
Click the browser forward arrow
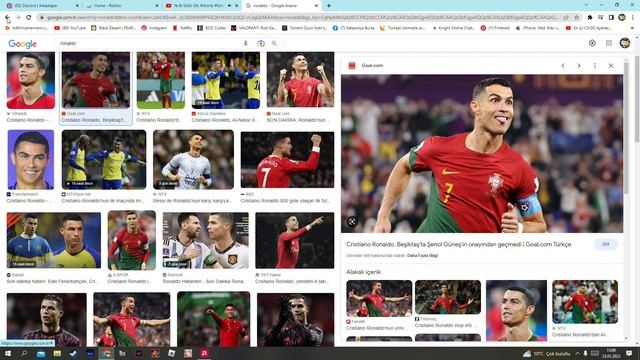18,18
